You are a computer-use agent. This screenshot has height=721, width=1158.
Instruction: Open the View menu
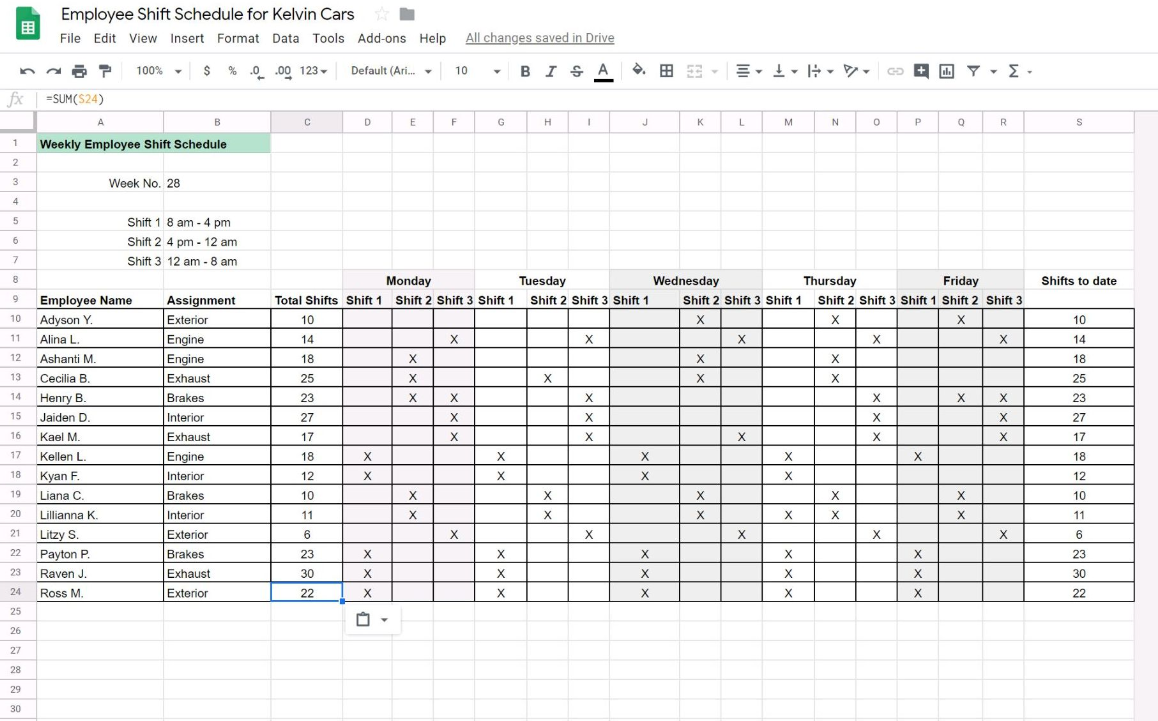click(x=143, y=38)
